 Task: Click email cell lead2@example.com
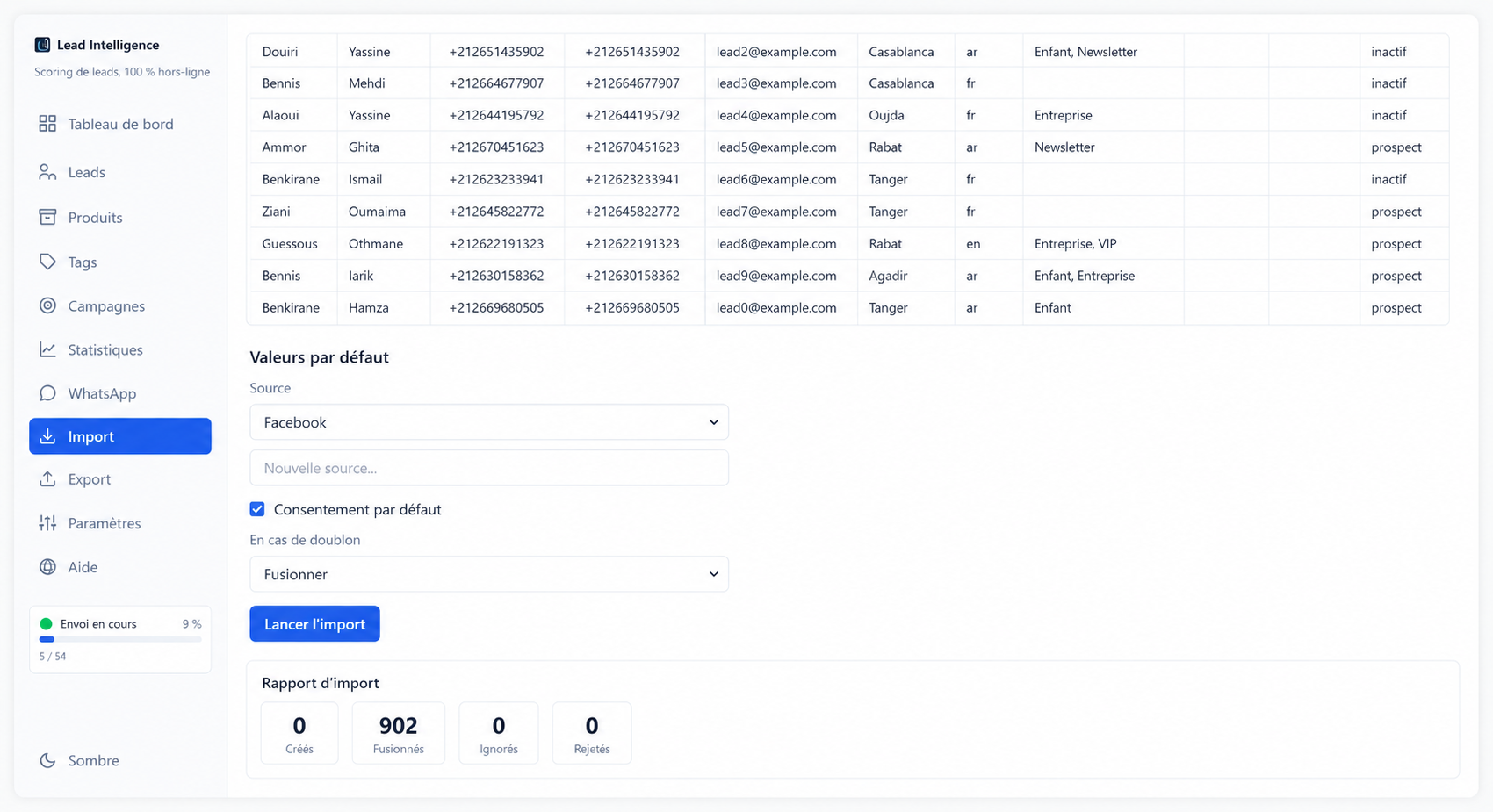776,52
